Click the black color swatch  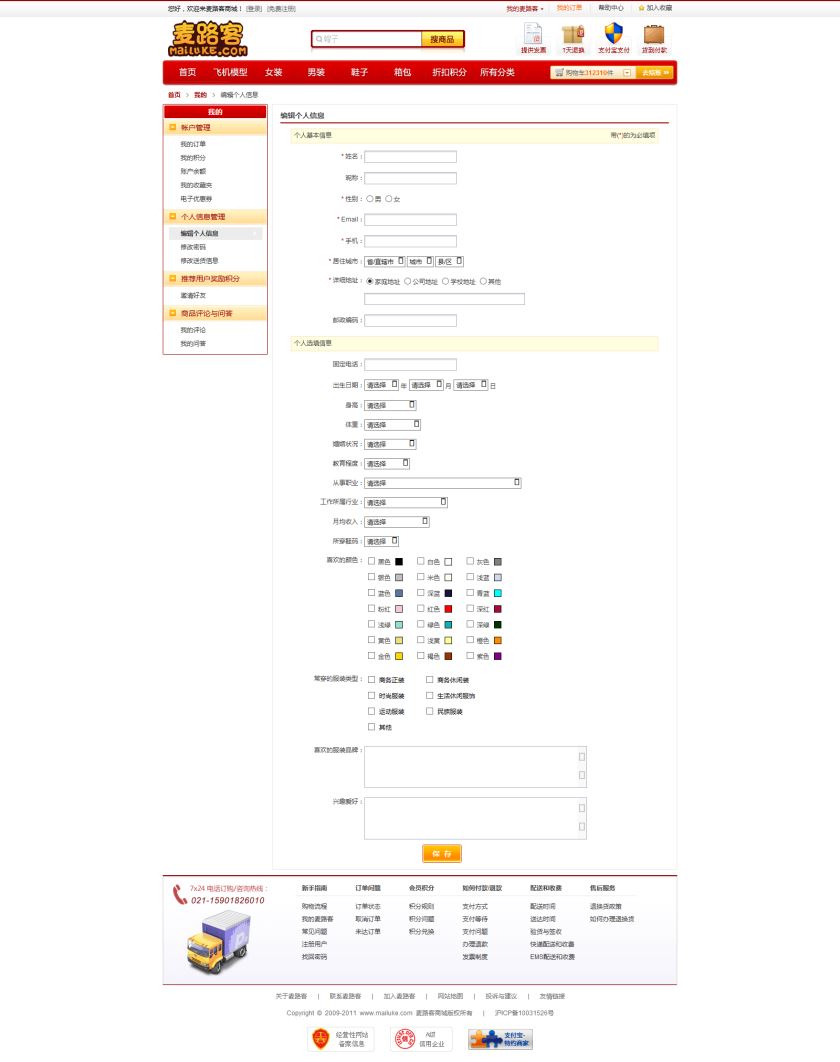[399, 561]
